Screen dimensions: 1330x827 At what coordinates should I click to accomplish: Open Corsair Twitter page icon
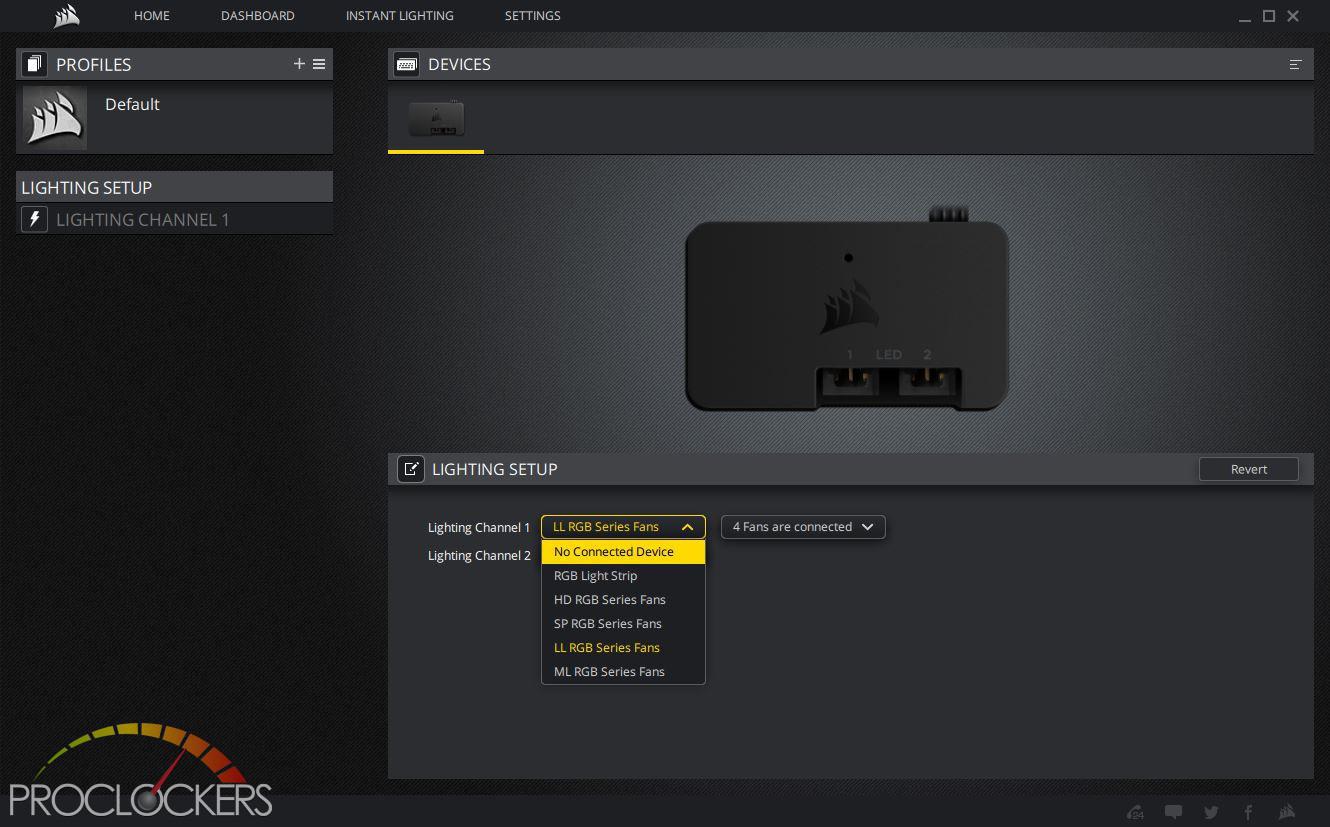(1211, 812)
